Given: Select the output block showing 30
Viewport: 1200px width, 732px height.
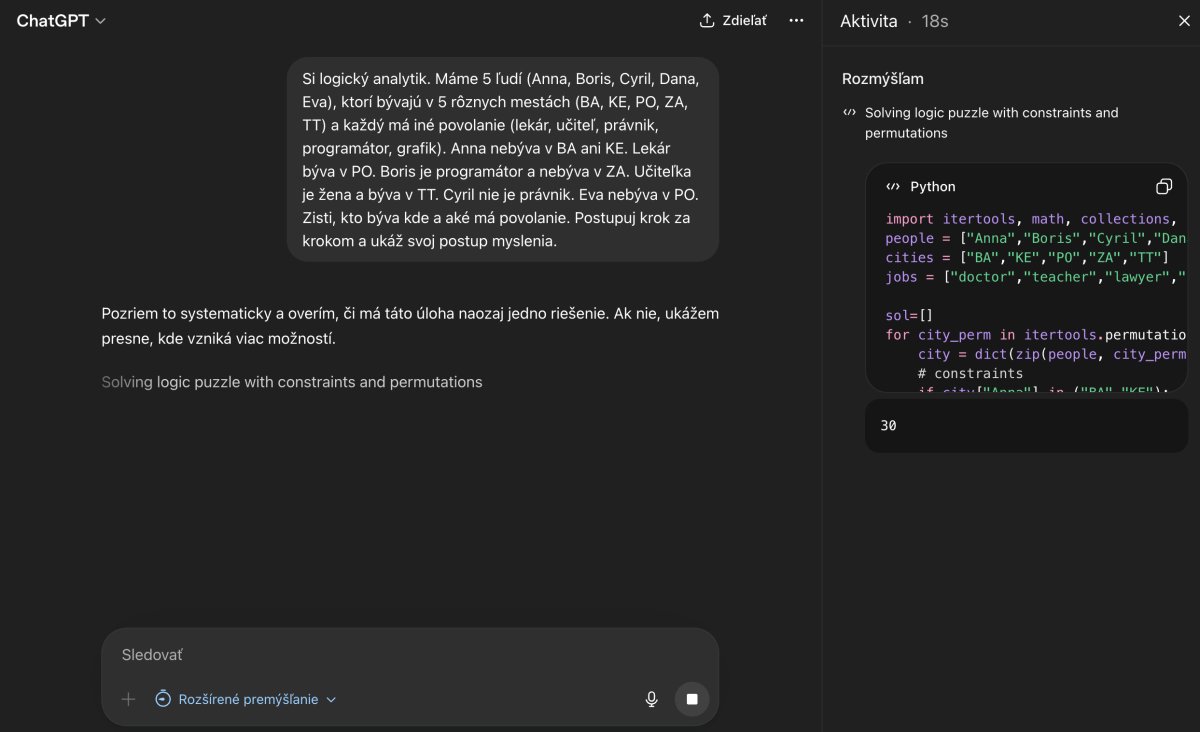Looking at the screenshot, I should (1025, 426).
